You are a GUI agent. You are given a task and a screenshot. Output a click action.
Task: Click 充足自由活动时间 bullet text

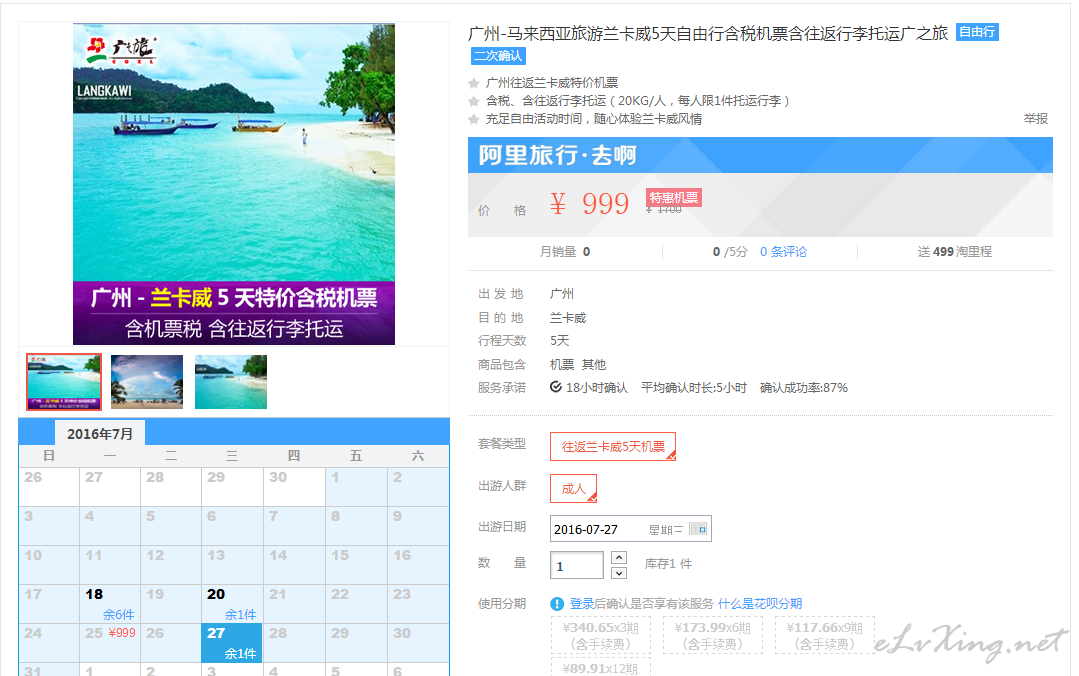click(x=594, y=119)
